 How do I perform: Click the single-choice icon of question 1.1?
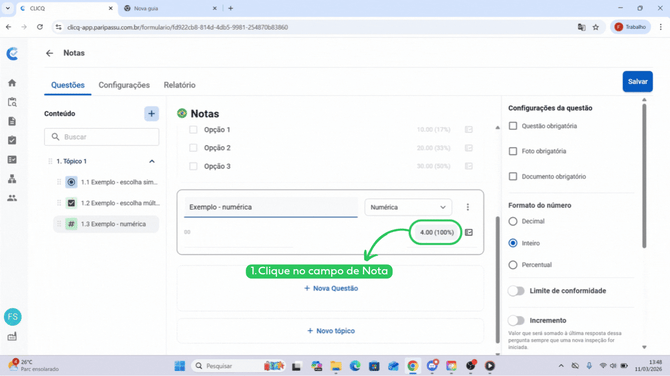pyautogui.click(x=71, y=182)
